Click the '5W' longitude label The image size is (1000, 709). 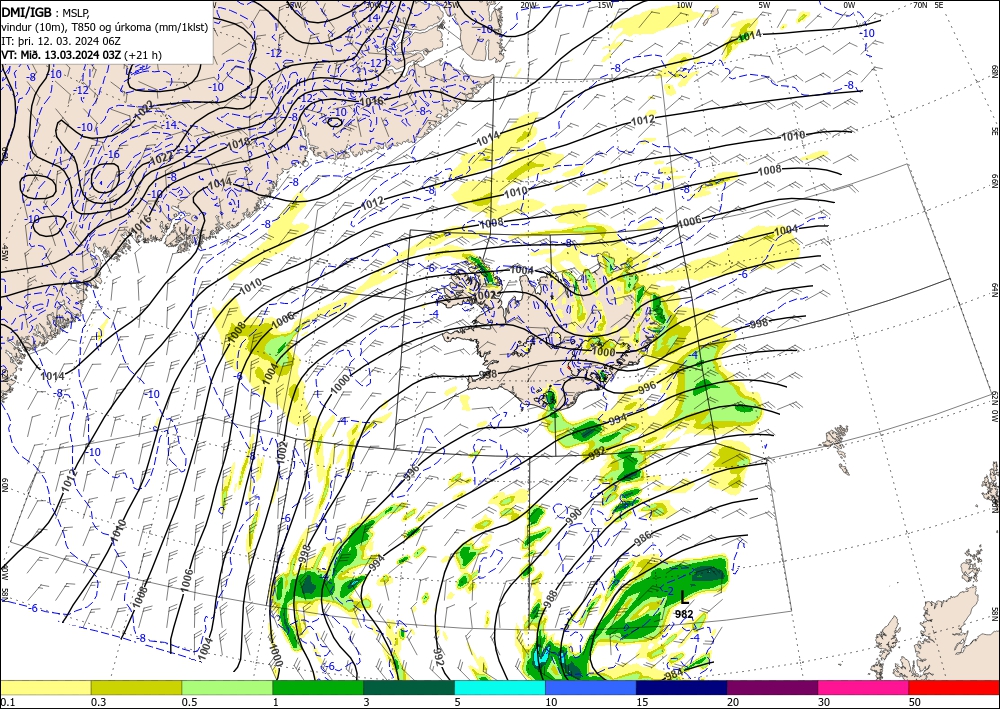point(765,5)
